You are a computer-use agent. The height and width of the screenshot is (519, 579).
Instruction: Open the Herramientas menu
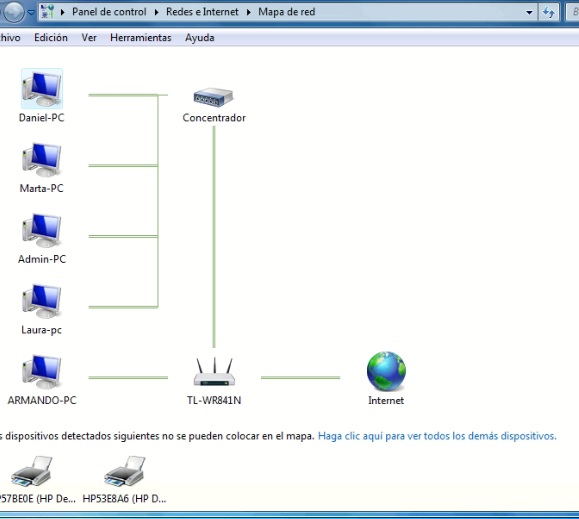point(141,38)
